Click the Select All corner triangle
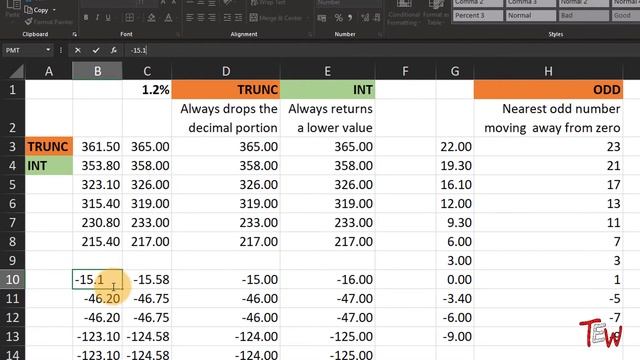 click(x=16, y=71)
